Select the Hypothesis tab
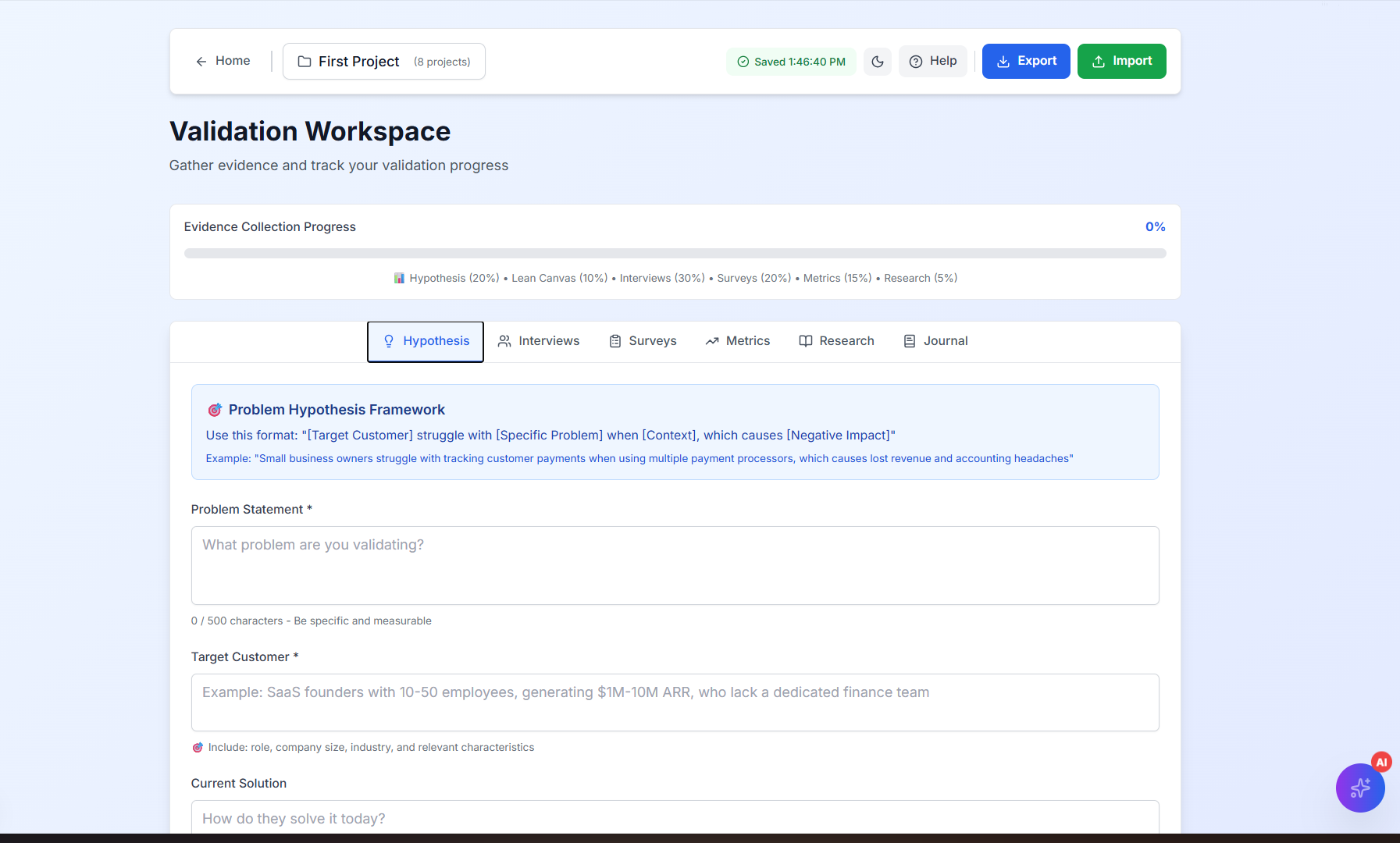This screenshot has width=1400, height=843. point(426,341)
